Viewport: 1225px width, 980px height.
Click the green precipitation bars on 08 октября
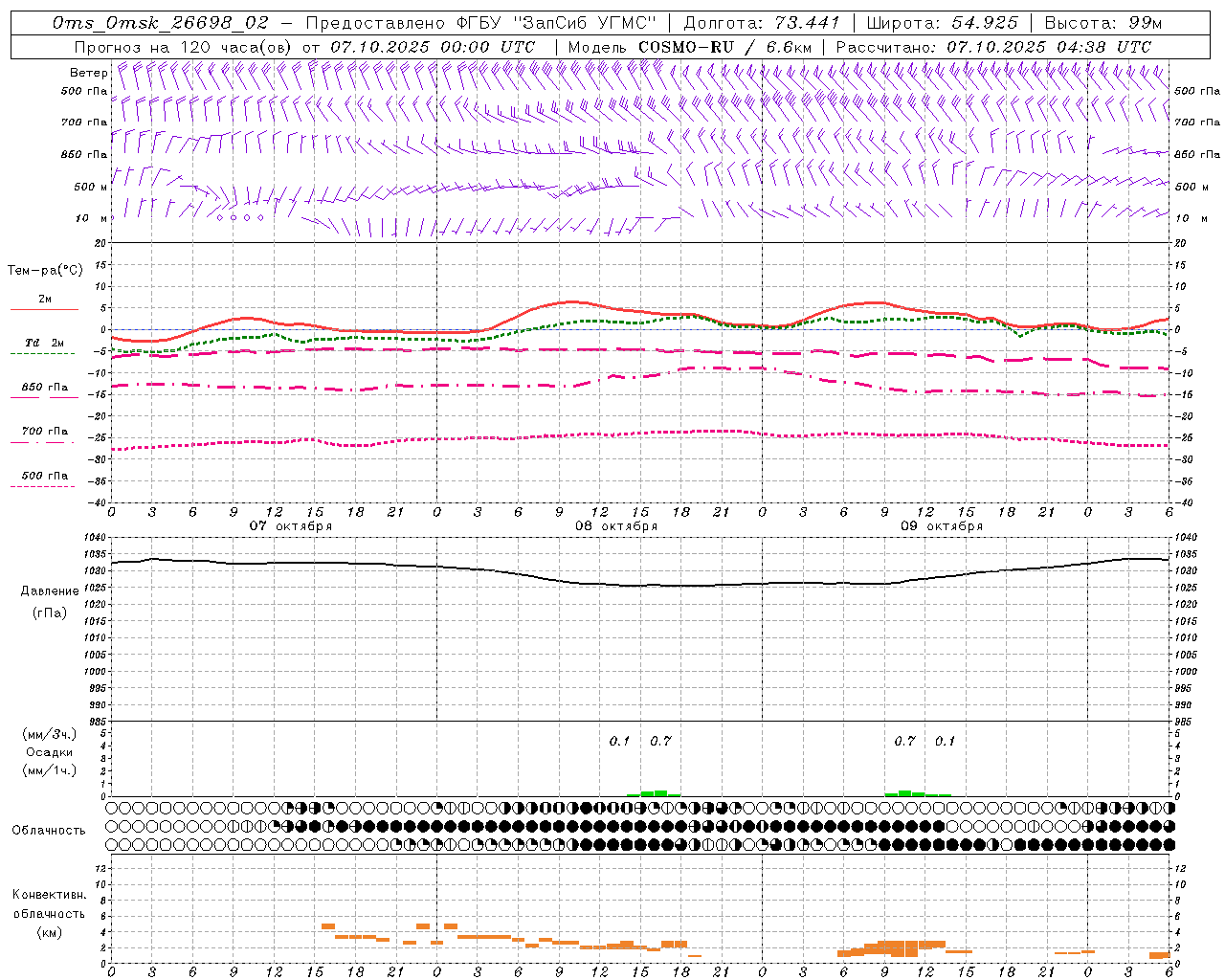click(654, 793)
